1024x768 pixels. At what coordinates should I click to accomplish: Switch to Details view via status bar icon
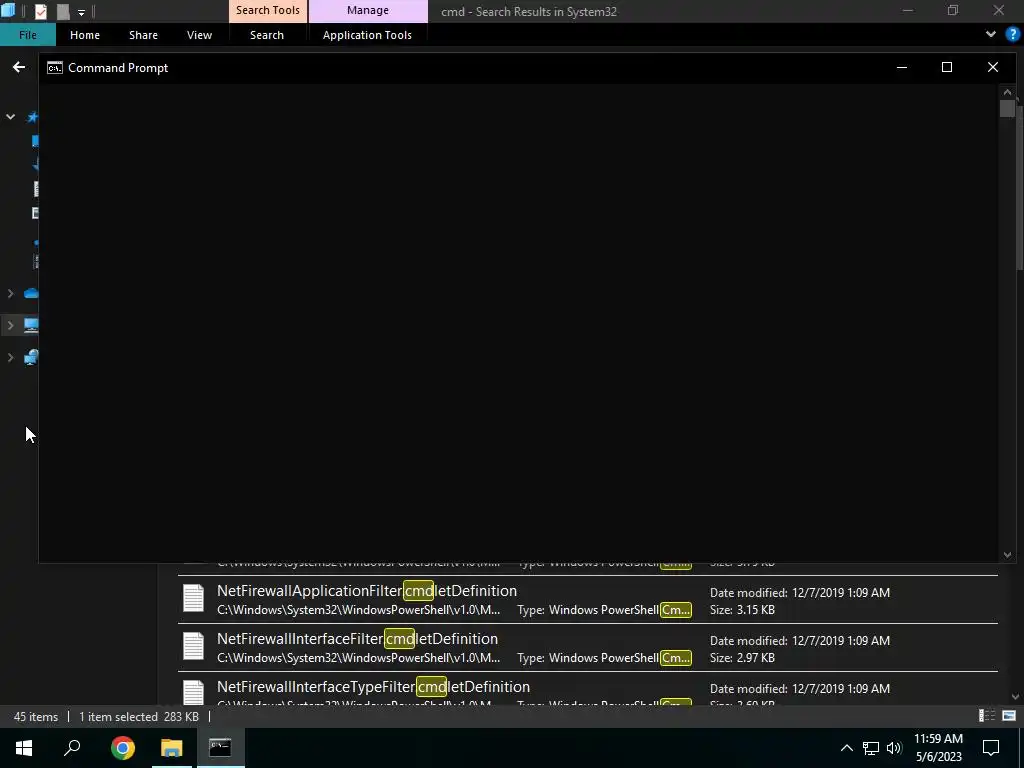[x=987, y=716]
